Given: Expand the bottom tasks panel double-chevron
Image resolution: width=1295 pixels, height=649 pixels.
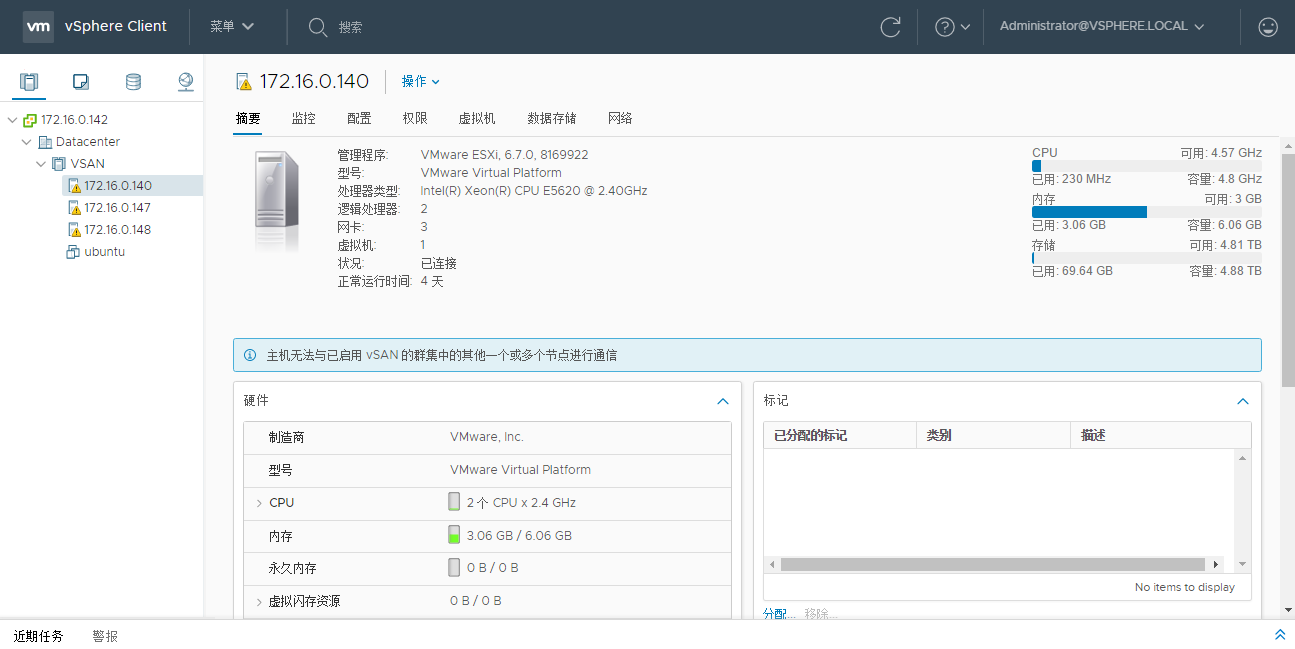Looking at the screenshot, I should [1280, 635].
